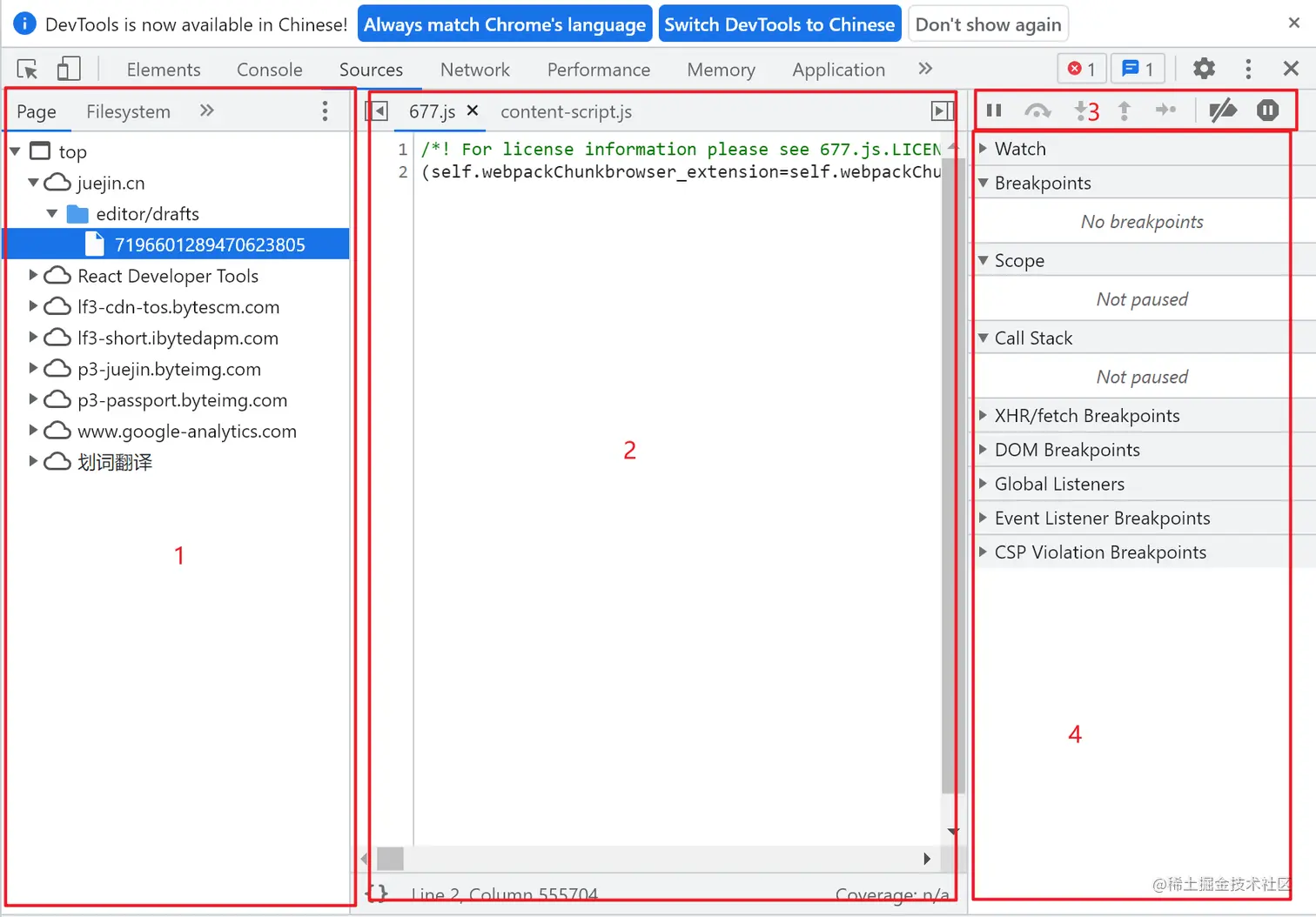1316x917 pixels.
Task: Click the red error count badge
Action: pyautogui.click(x=1082, y=69)
